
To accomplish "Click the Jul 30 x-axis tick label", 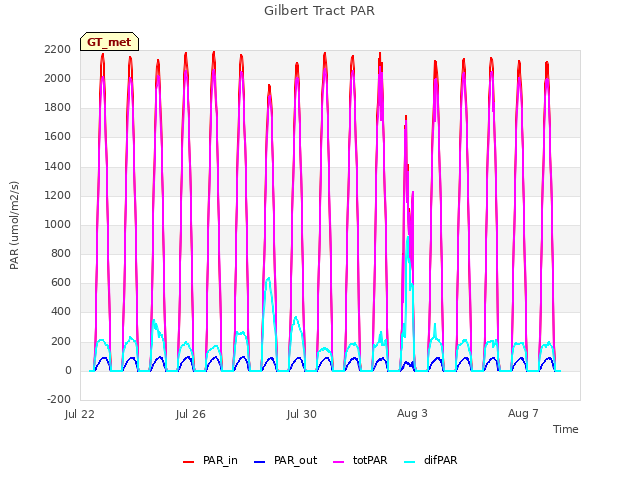I will 302,414.
